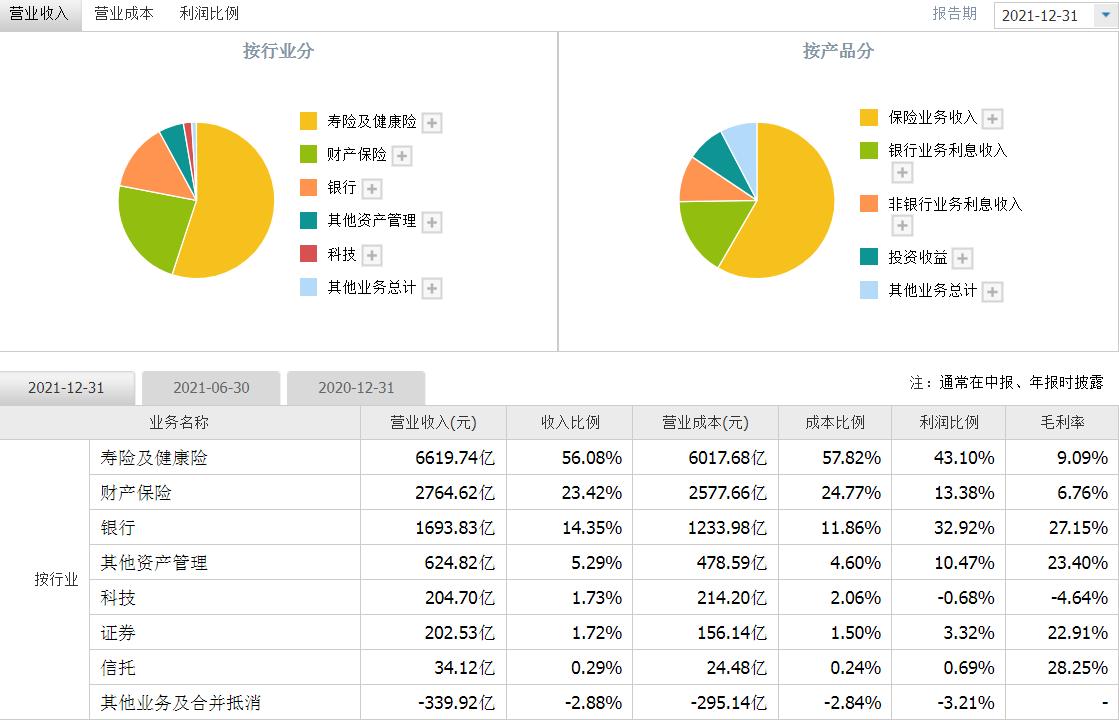Click the plus icon beside 保险业务收入
Screen dimensions: 1119x720
(993, 120)
